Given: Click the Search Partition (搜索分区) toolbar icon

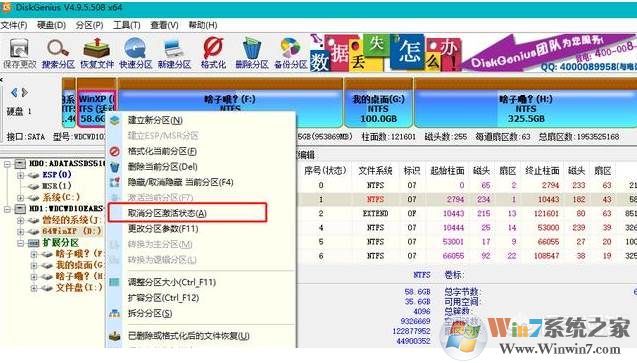Looking at the screenshot, I should [58, 53].
